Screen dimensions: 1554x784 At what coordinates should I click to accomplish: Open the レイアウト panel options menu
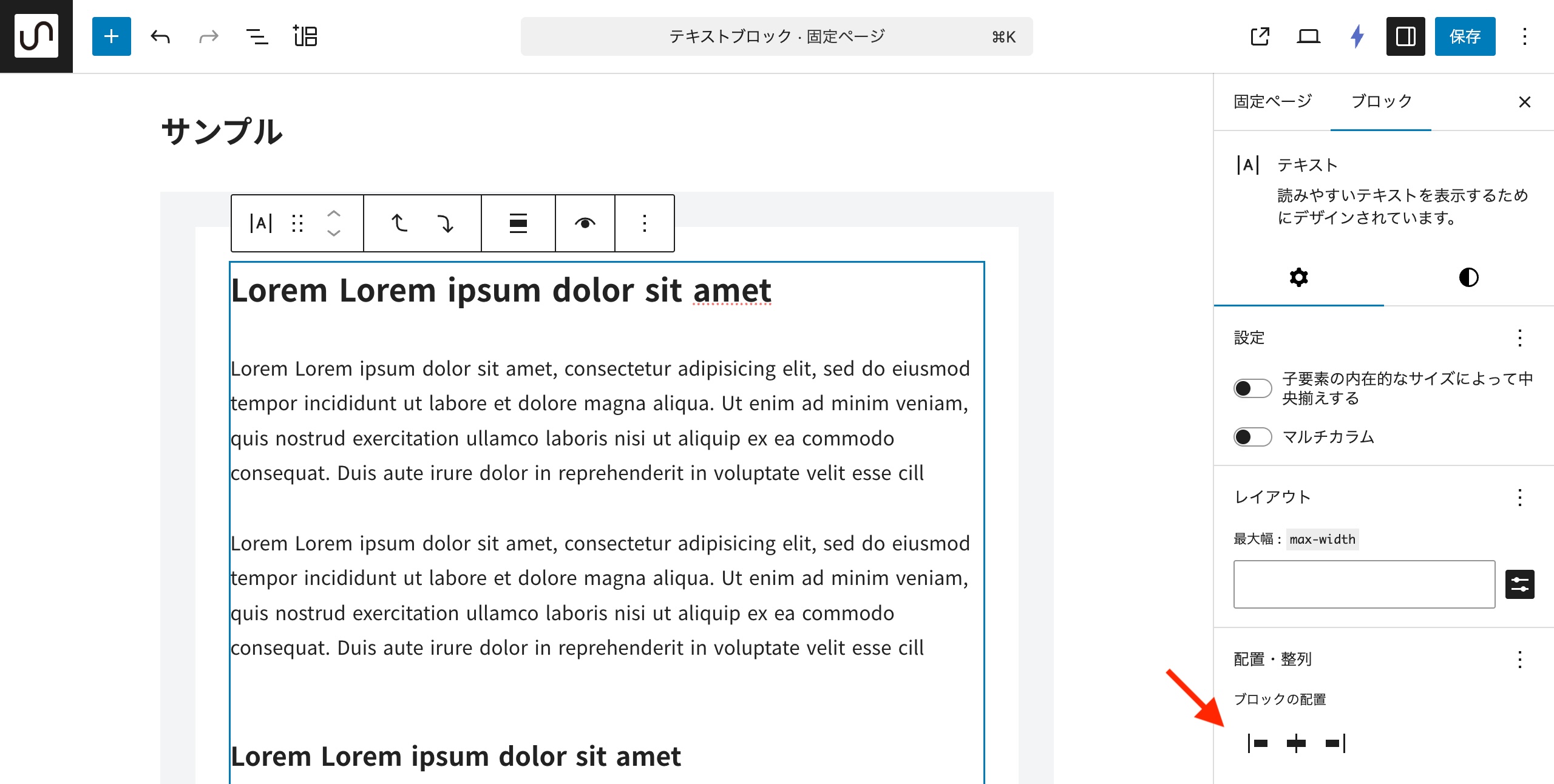click(x=1520, y=498)
